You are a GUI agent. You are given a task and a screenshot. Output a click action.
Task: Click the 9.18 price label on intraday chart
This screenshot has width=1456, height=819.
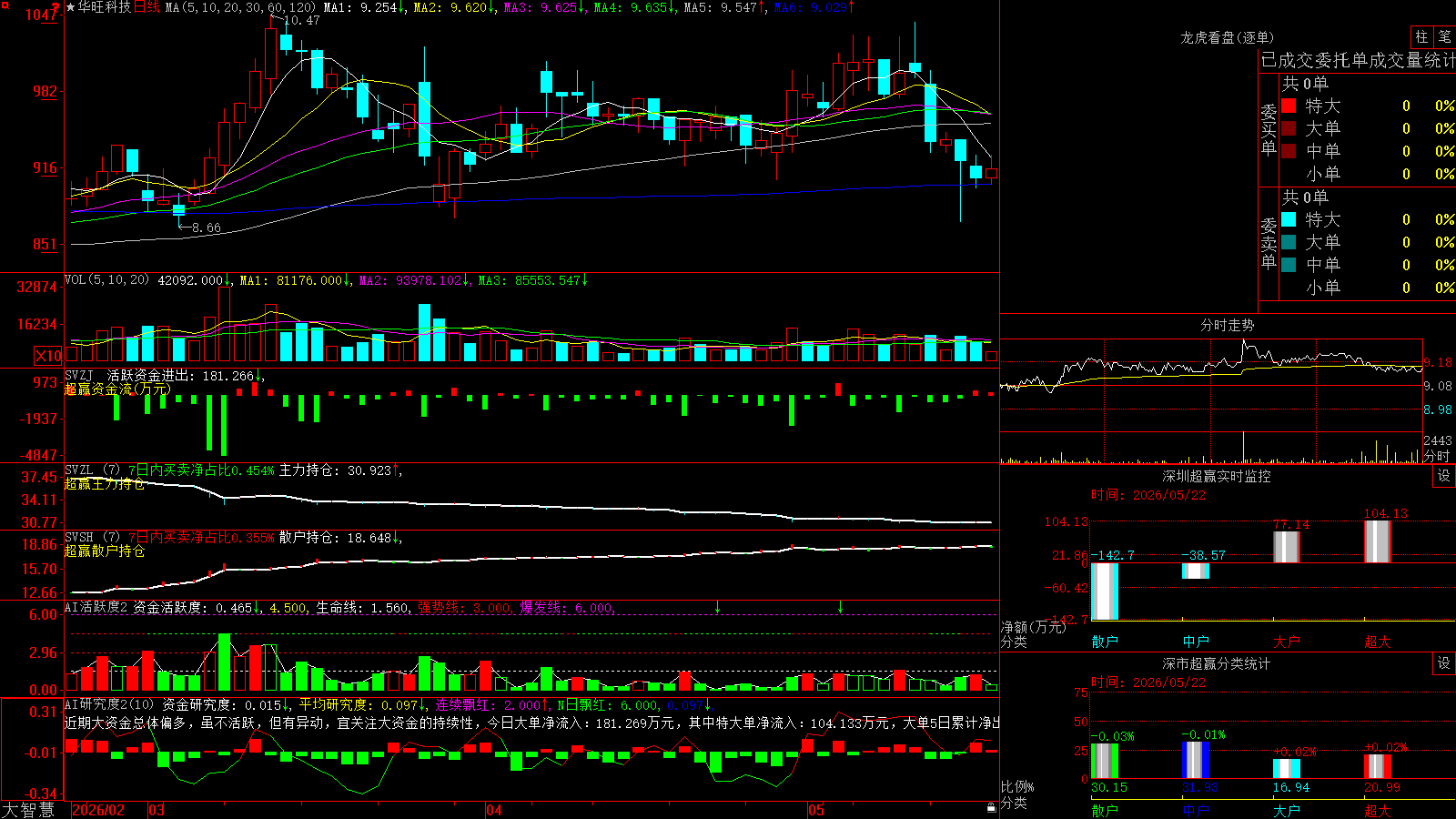1438,362
